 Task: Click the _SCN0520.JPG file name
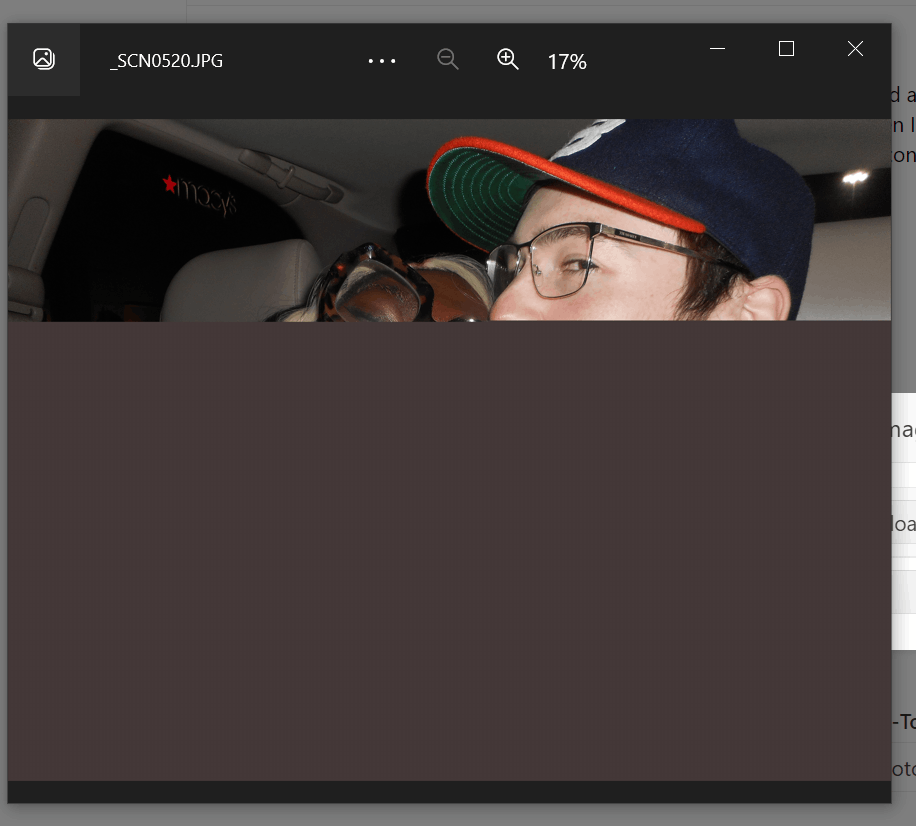166,61
